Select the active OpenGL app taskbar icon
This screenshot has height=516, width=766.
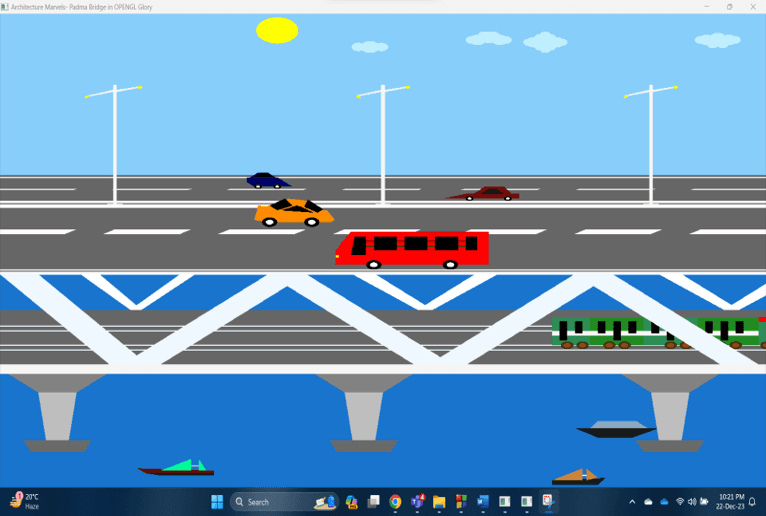tap(548, 502)
